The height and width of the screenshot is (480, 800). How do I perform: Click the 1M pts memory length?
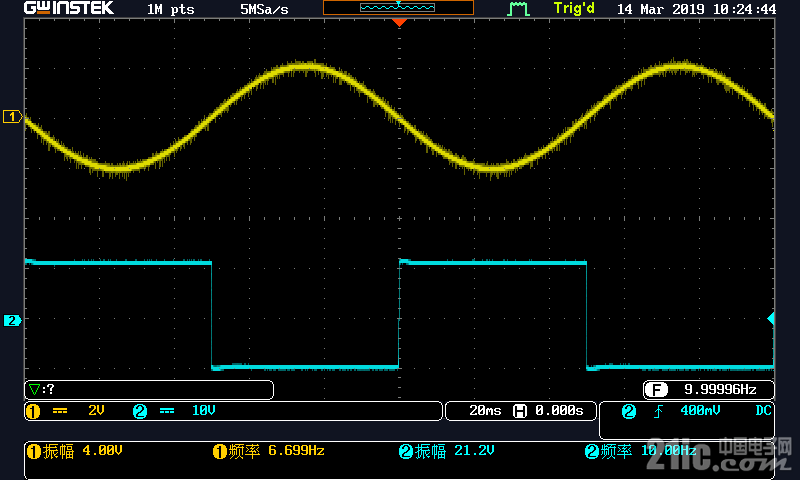coord(170,9)
